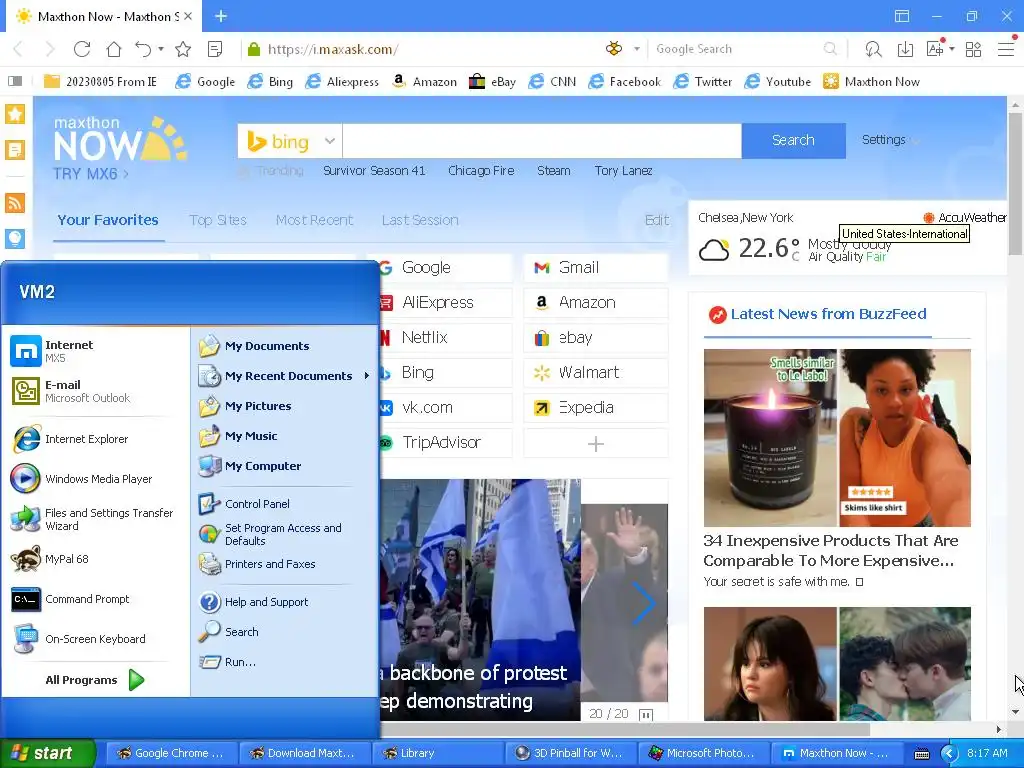The image size is (1024, 768).
Task: Click the TRY MX6 link
Action: 91,174
